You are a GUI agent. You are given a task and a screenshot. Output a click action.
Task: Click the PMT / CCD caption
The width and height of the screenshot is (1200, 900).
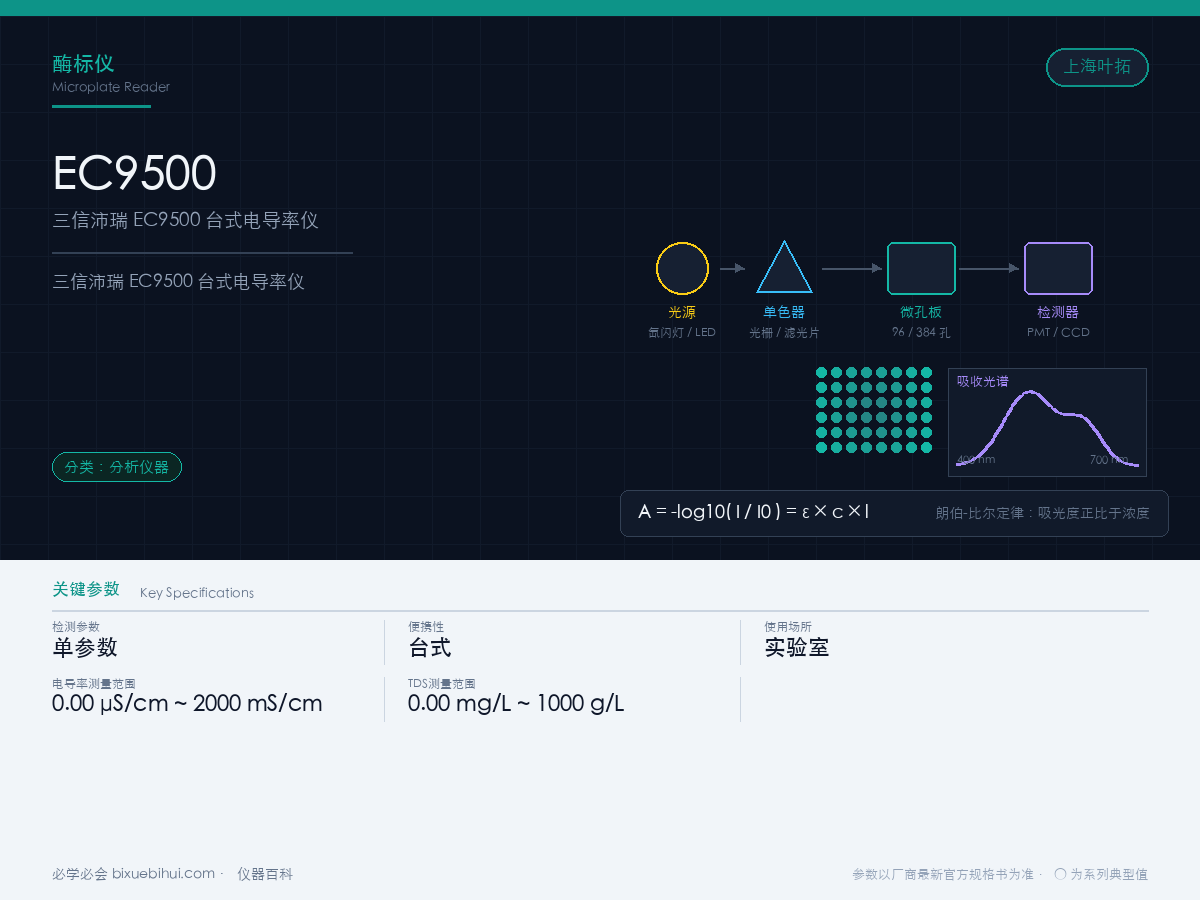[x=1058, y=332]
